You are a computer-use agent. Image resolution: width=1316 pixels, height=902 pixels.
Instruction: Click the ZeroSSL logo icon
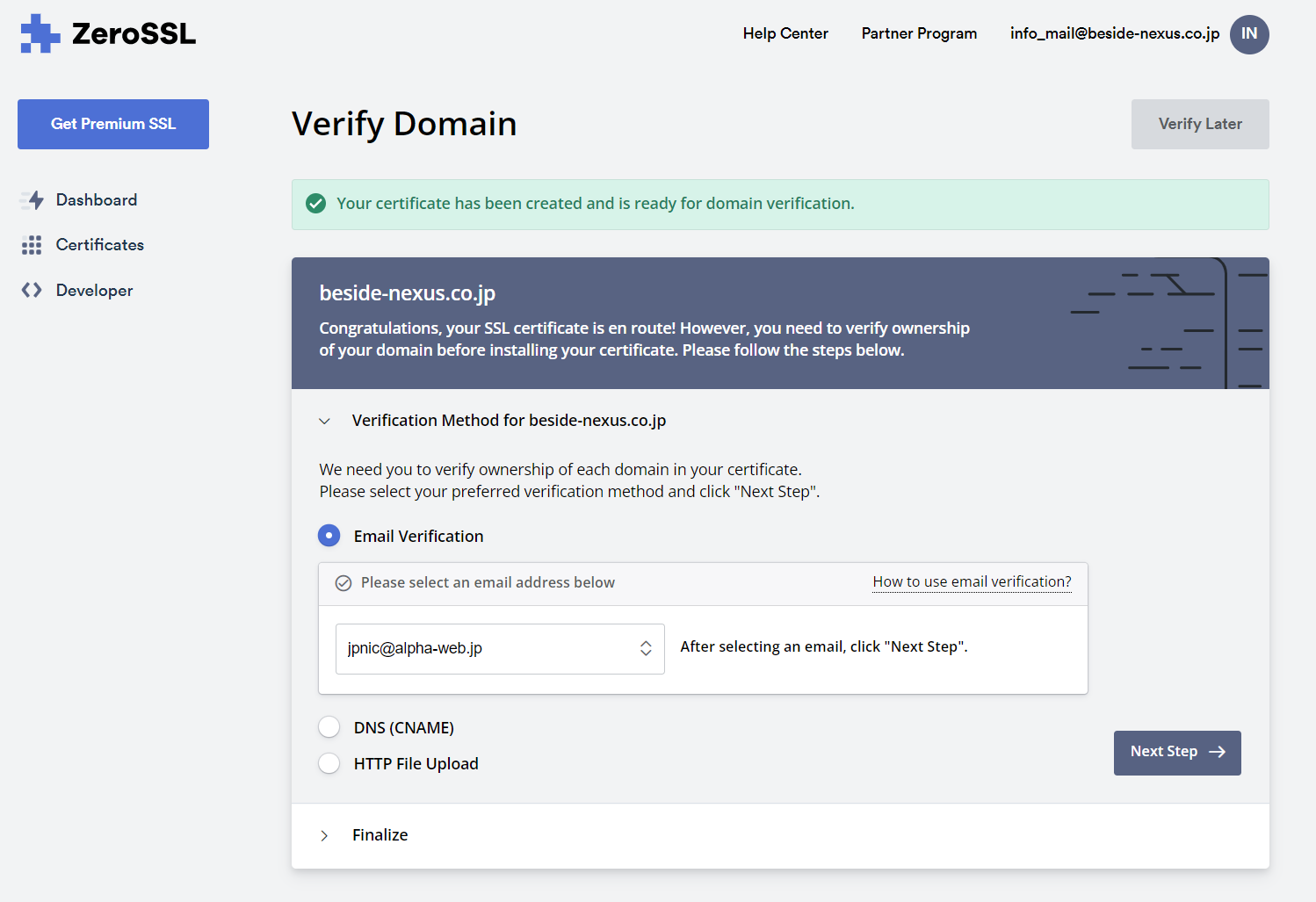pos(39,32)
